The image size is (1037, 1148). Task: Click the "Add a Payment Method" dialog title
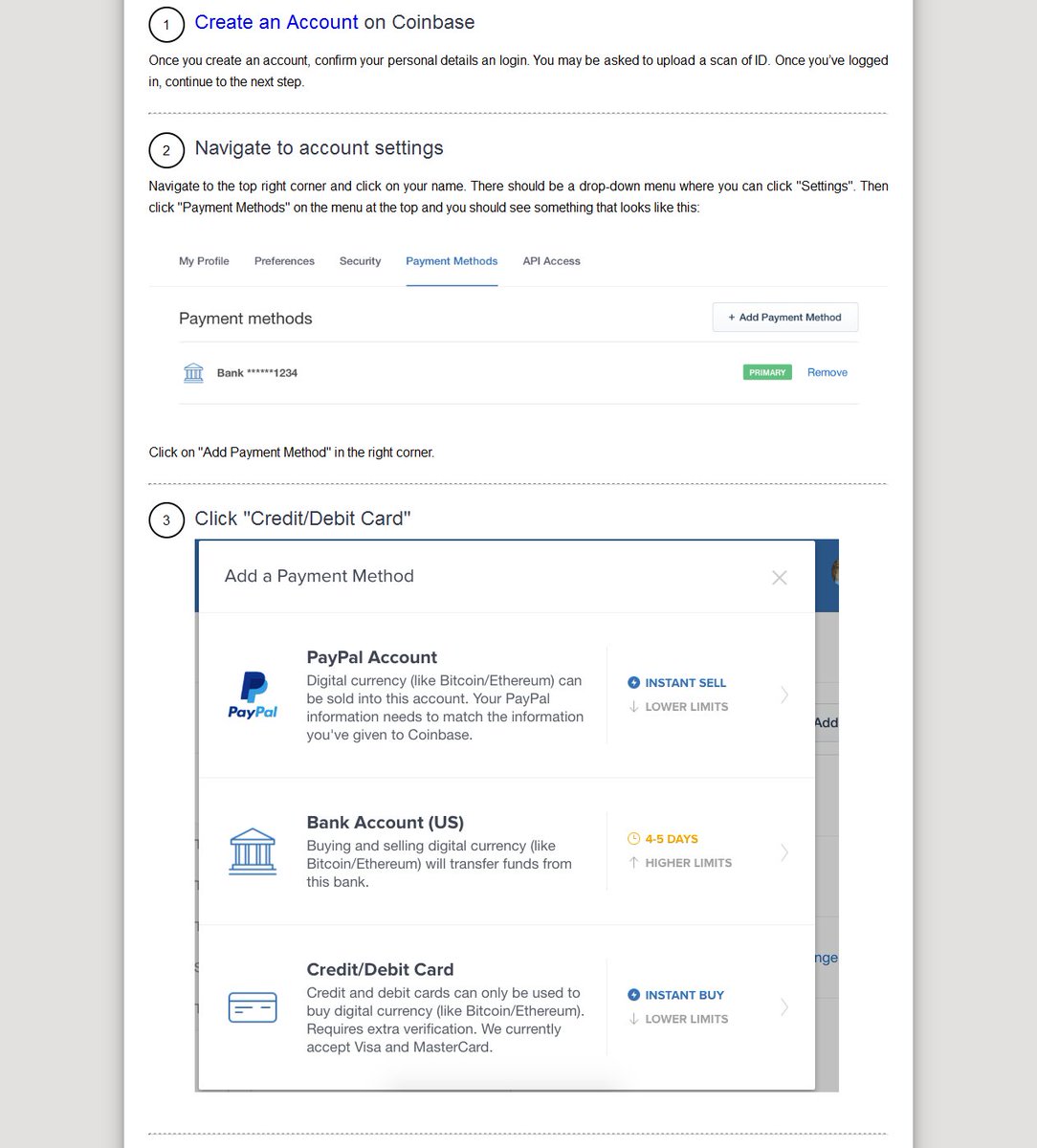coord(319,576)
